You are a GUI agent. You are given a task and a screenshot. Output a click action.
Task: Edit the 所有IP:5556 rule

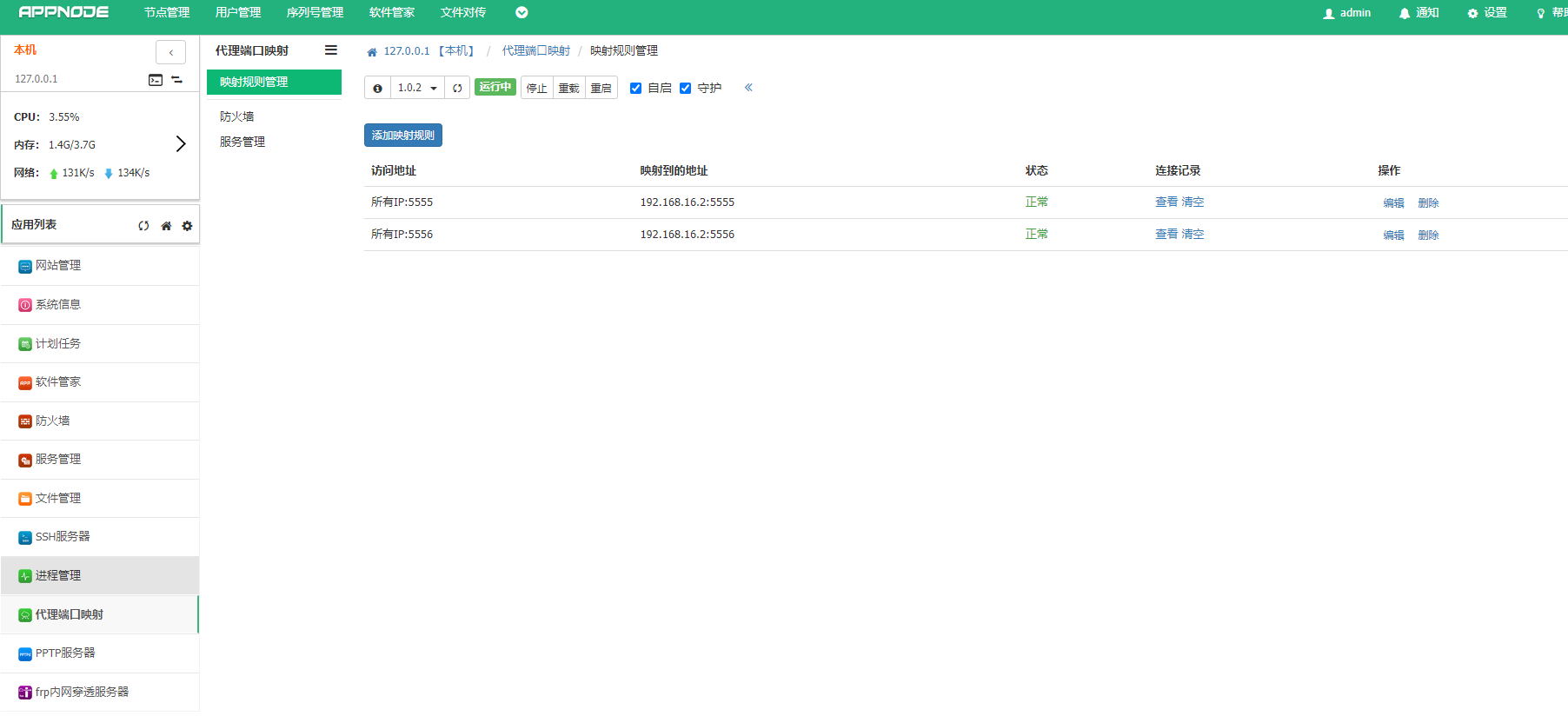[1394, 235]
